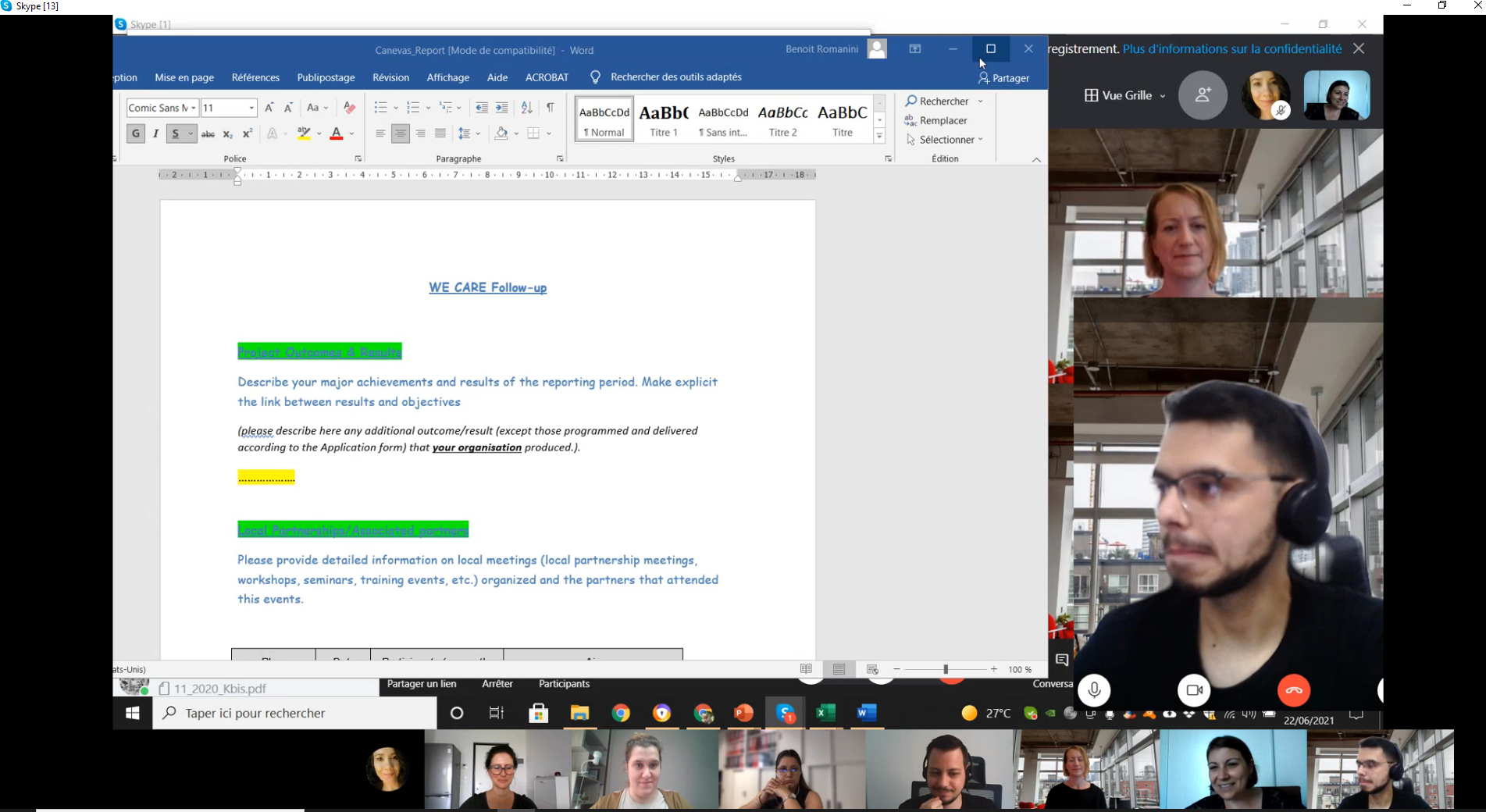Click the red hang up call button
The image size is (1486, 812).
click(1293, 690)
